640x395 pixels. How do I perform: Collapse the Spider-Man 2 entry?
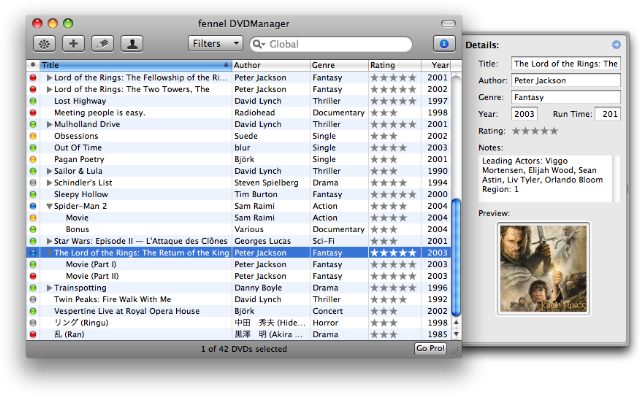pyautogui.click(x=49, y=206)
